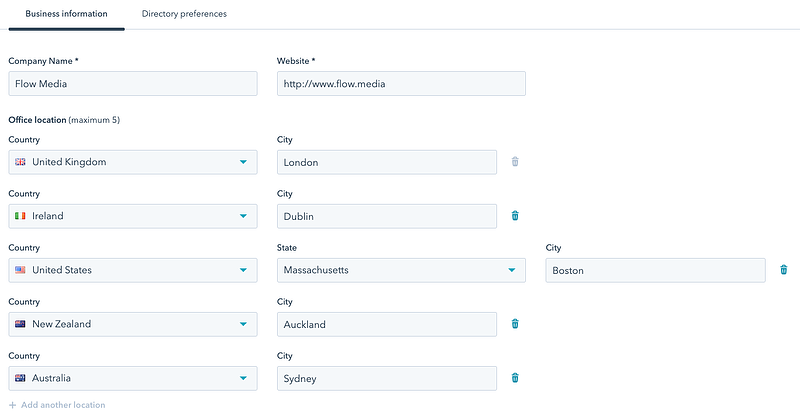
Task: Edit the Dublin city field
Action: click(x=387, y=216)
